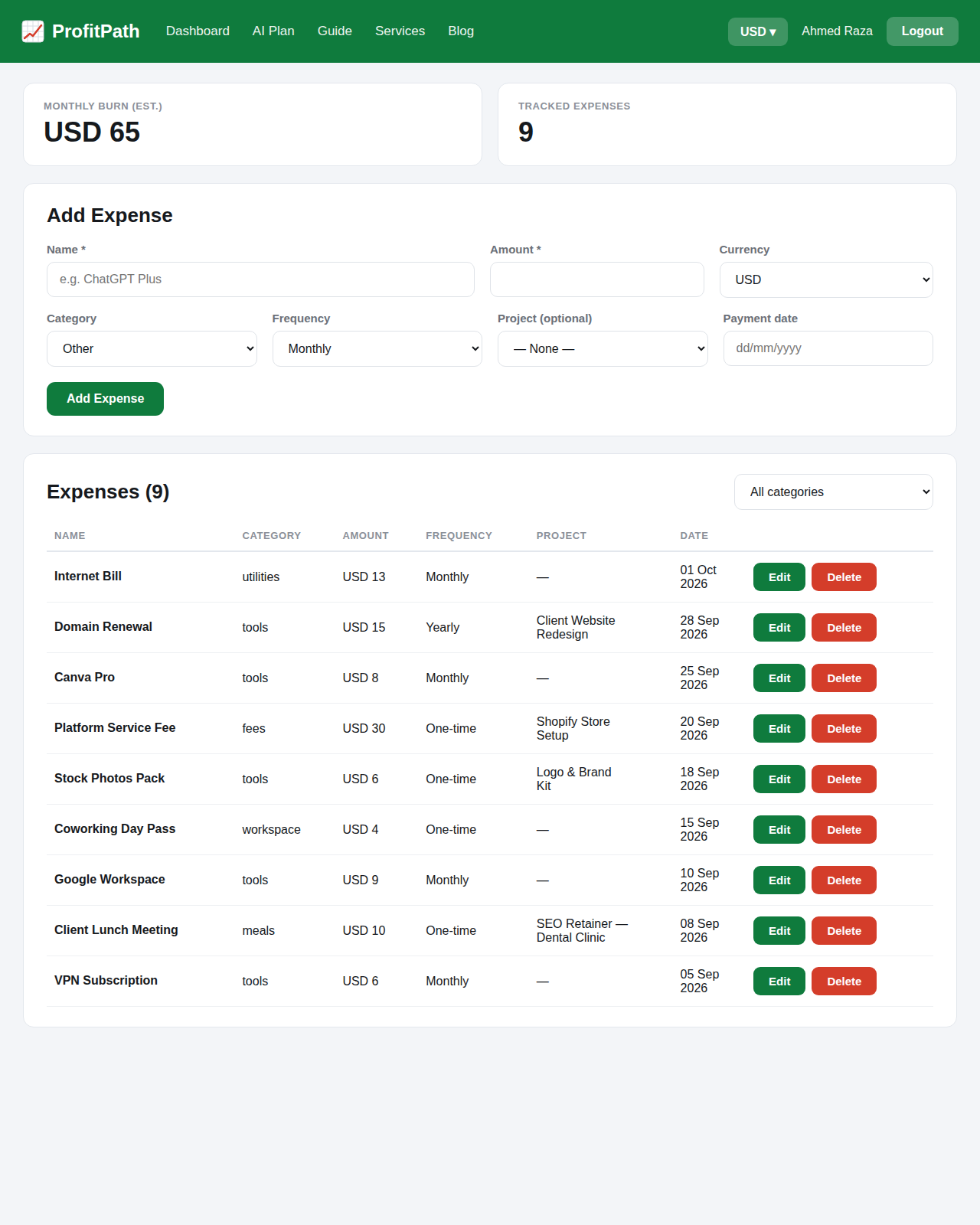Focus the expense Name input field
This screenshot has height=1225, width=980.
260,279
